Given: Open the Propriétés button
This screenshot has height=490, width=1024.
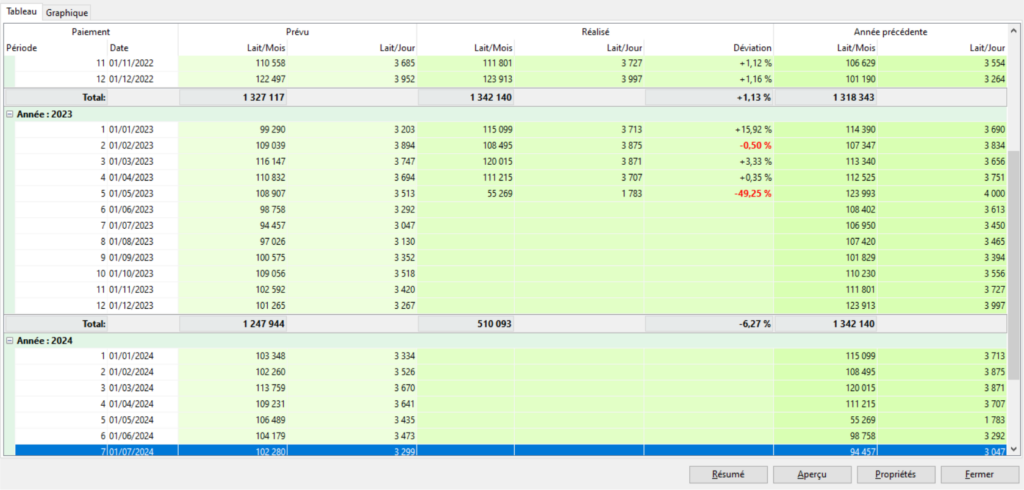Looking at the screenshot, I should point(896,474).
